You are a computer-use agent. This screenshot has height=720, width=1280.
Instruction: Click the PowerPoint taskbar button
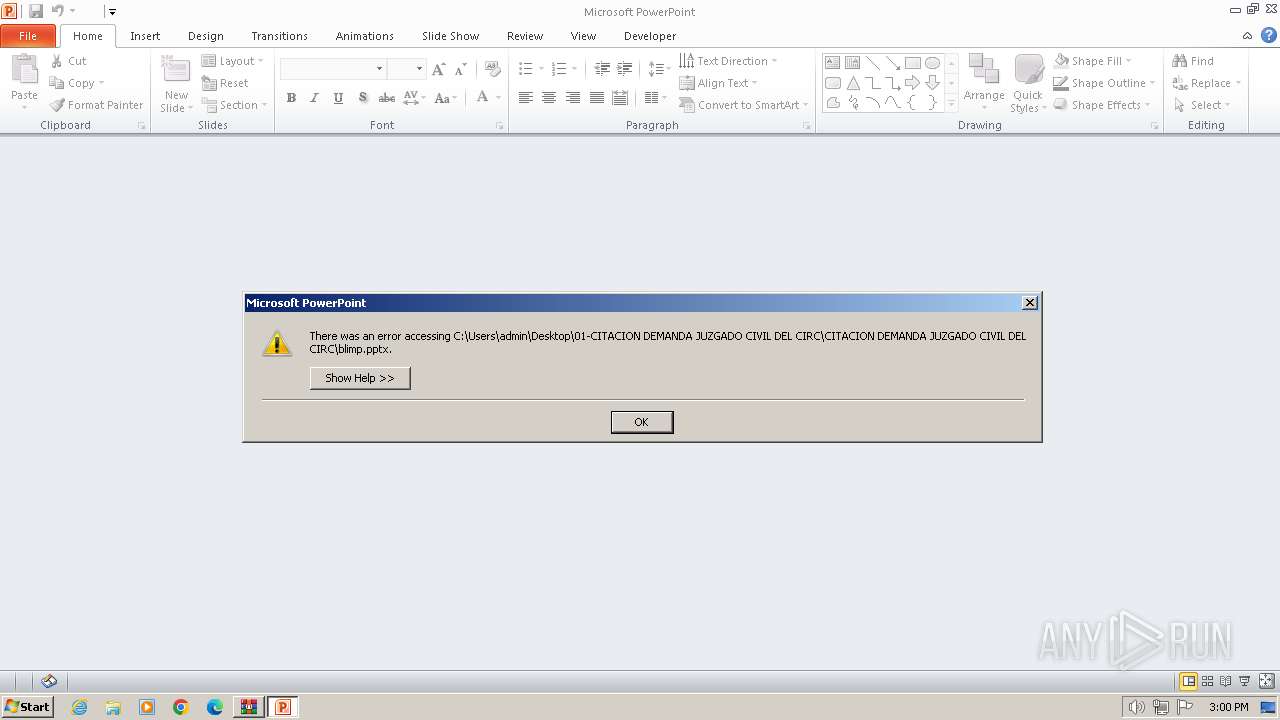coord(282,707)
